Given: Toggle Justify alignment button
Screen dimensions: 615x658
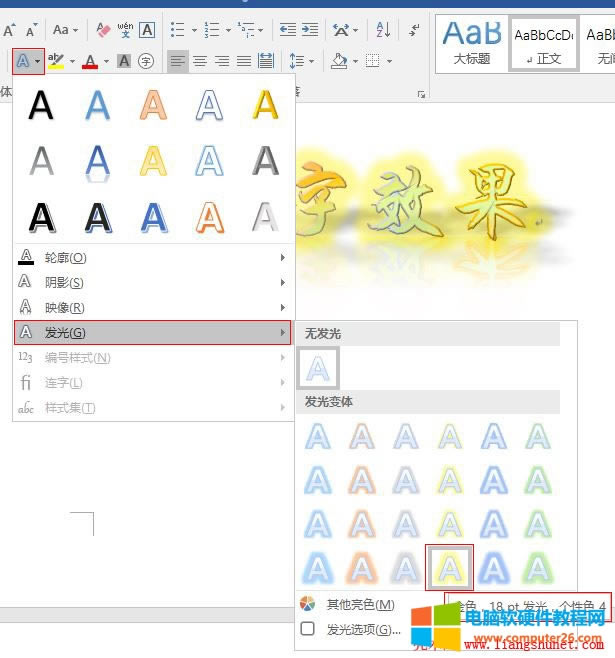Looking at the screenshot, I should (x=244, y=61).
